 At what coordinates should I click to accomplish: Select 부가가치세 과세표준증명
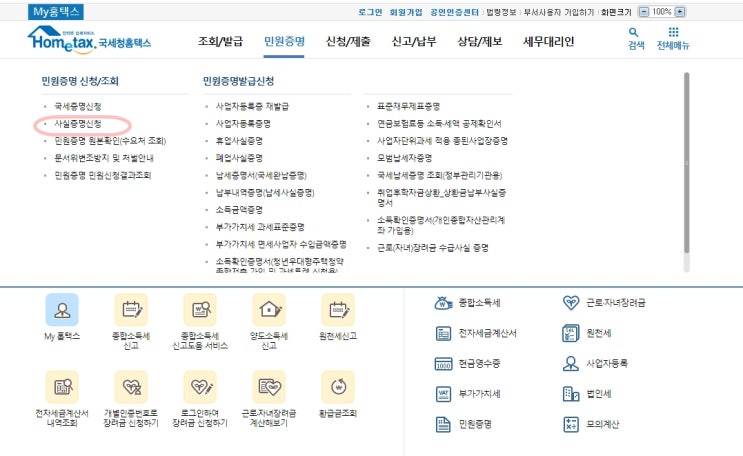[260, 227]
